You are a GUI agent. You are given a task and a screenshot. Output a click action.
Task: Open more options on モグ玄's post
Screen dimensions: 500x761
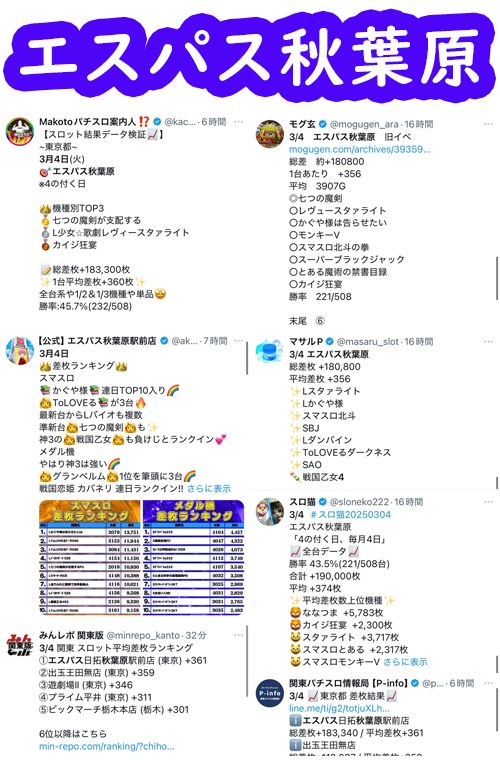click(488, 124)
